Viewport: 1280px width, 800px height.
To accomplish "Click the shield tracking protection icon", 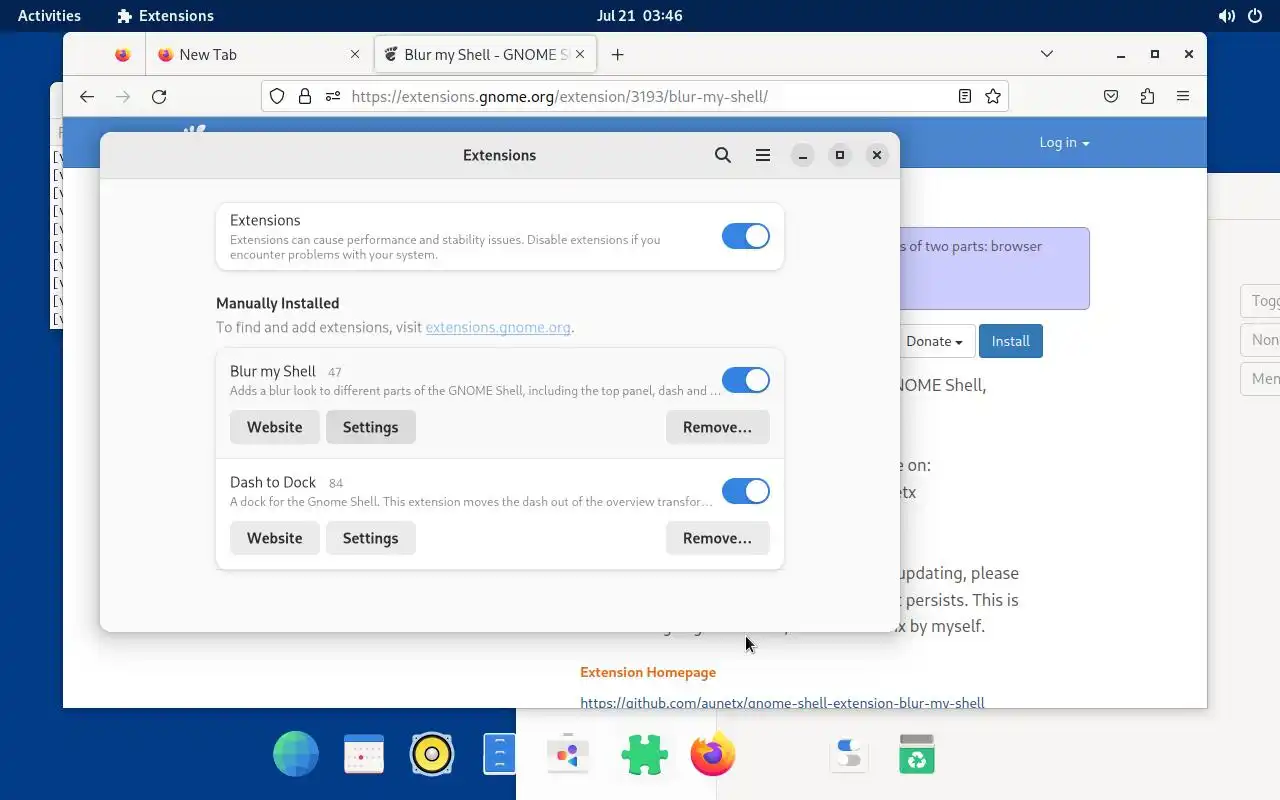I will 277,96.
